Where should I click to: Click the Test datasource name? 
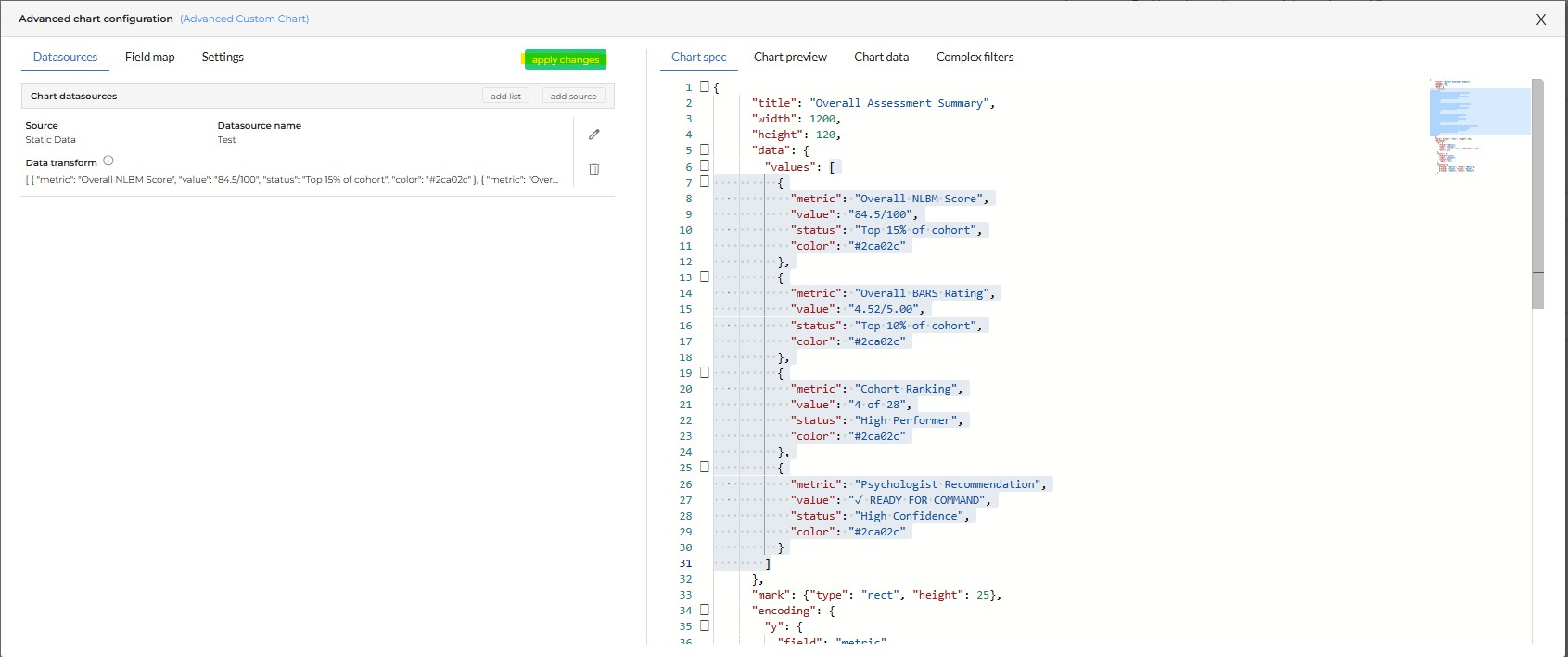point(226,140)
